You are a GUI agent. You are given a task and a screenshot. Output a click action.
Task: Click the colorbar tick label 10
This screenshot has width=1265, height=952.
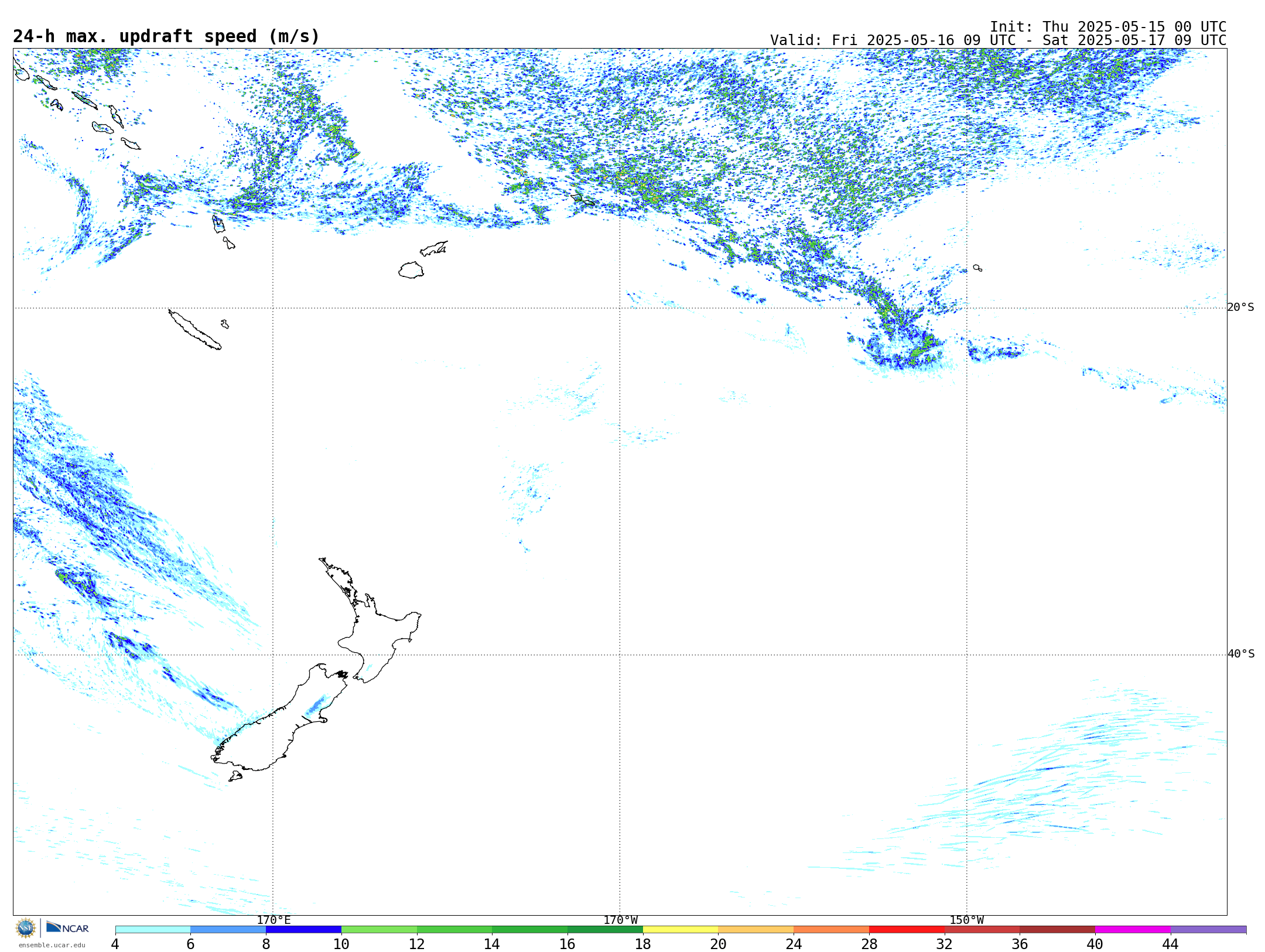click(x=341, y=944)
